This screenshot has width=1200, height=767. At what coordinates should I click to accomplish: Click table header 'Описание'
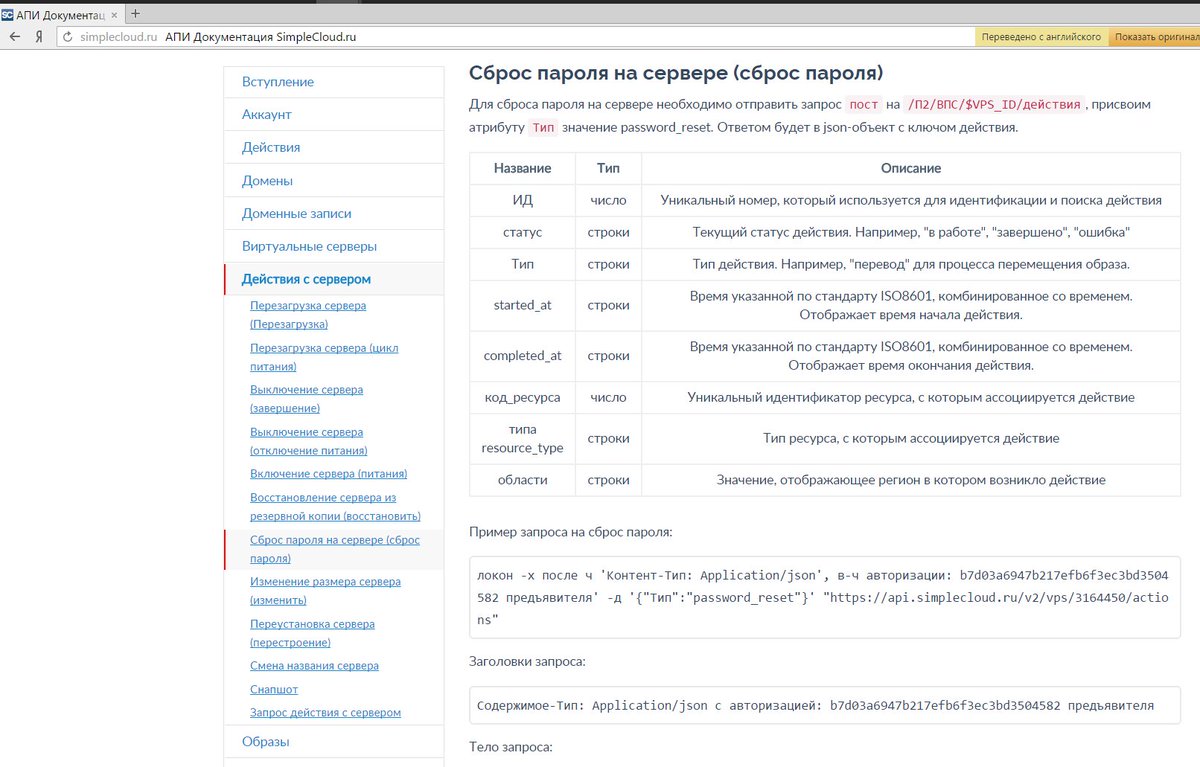tap(911, 168)
